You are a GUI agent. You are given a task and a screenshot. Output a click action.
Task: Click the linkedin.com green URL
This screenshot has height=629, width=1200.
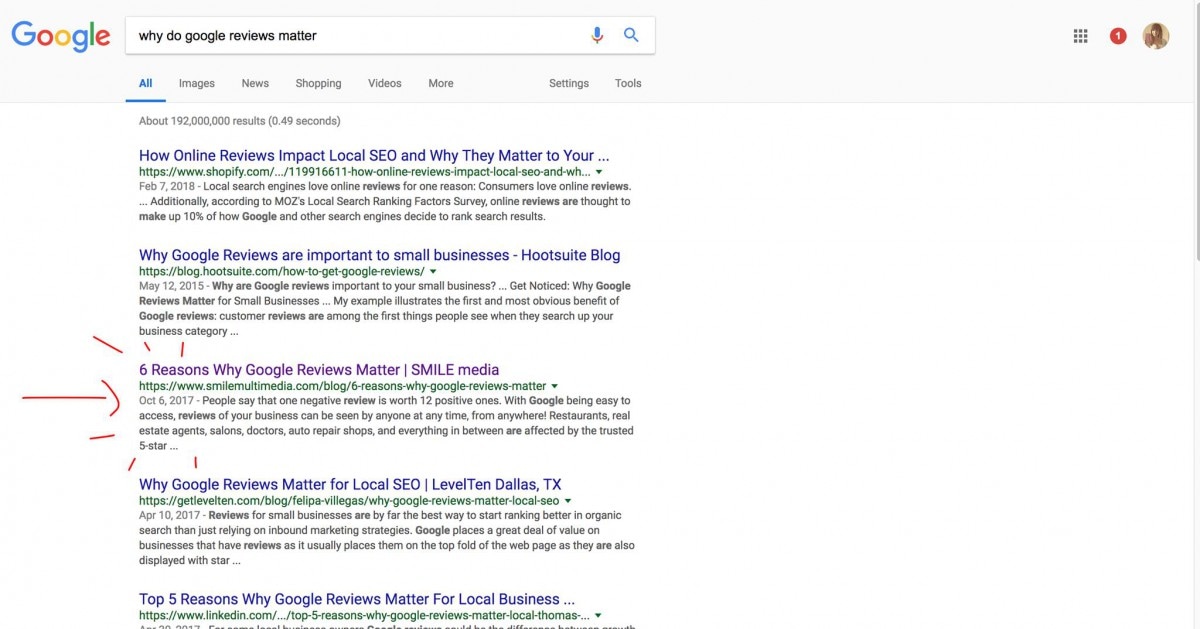tap(365, 616)
